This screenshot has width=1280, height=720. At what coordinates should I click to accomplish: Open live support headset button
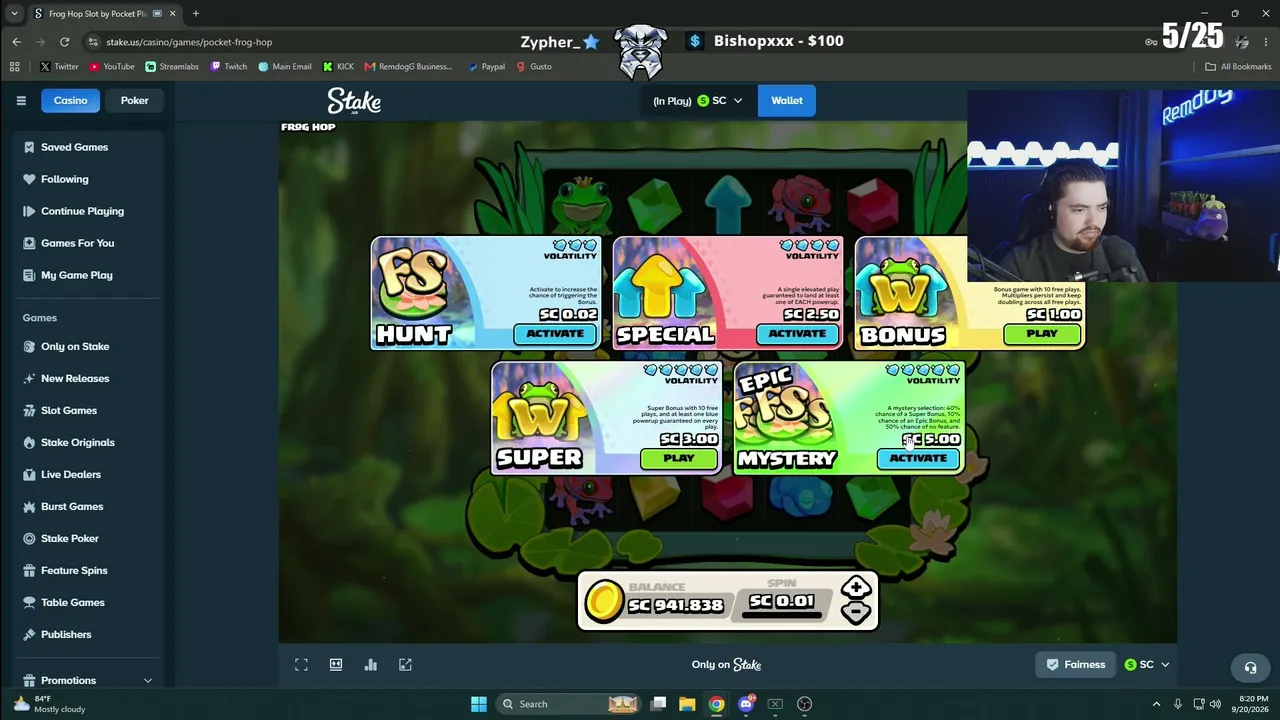tap(1250, 667)
